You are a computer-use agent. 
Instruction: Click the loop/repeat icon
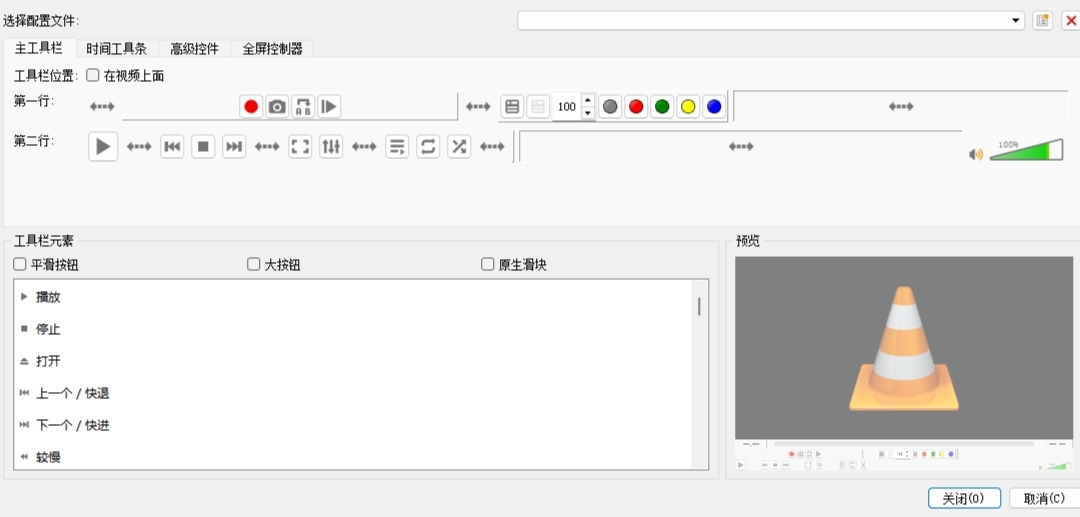point(428,147)
